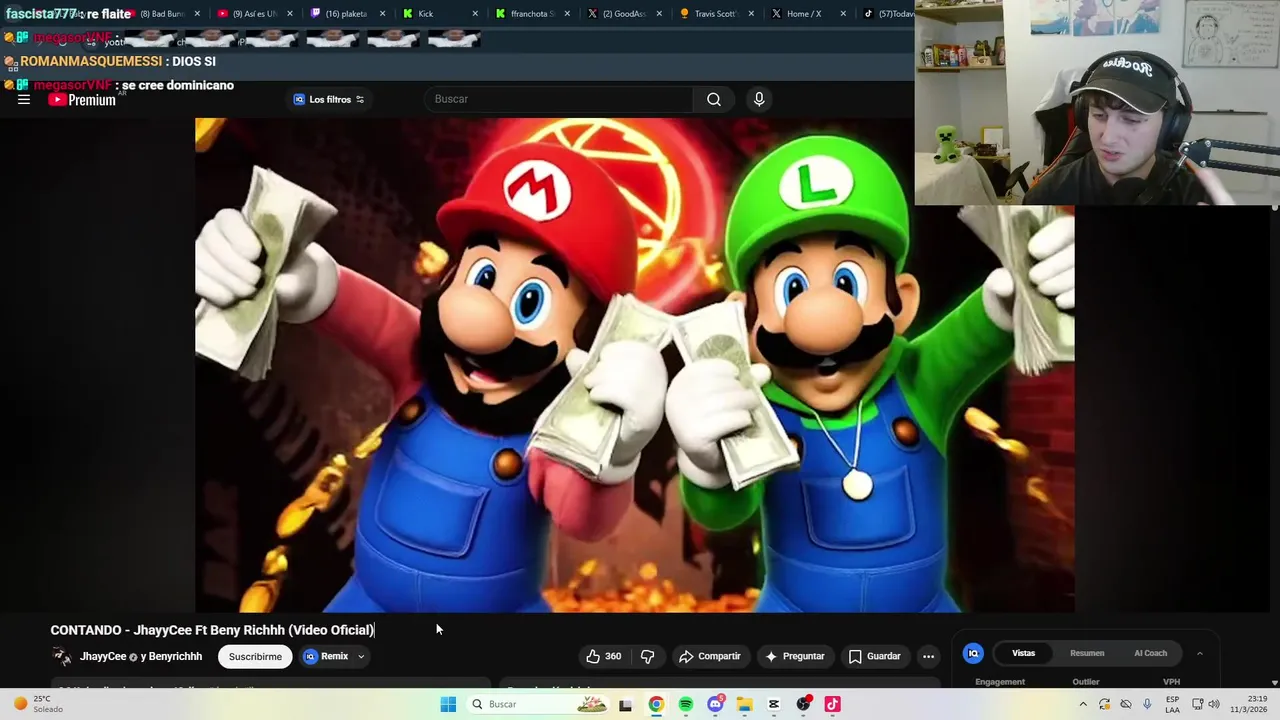Select the AI Coach tab
1280x720 pixels.
coord(1150,653)
